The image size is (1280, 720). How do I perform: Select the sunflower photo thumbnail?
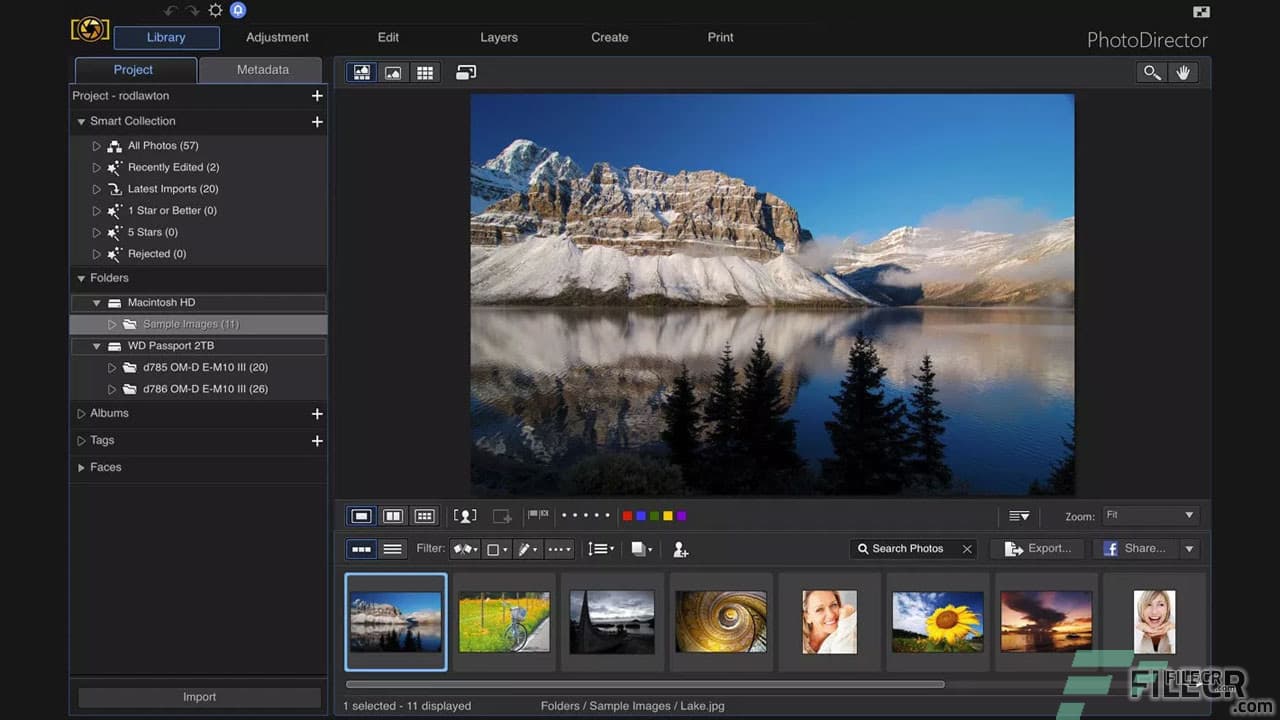[937, 621]
